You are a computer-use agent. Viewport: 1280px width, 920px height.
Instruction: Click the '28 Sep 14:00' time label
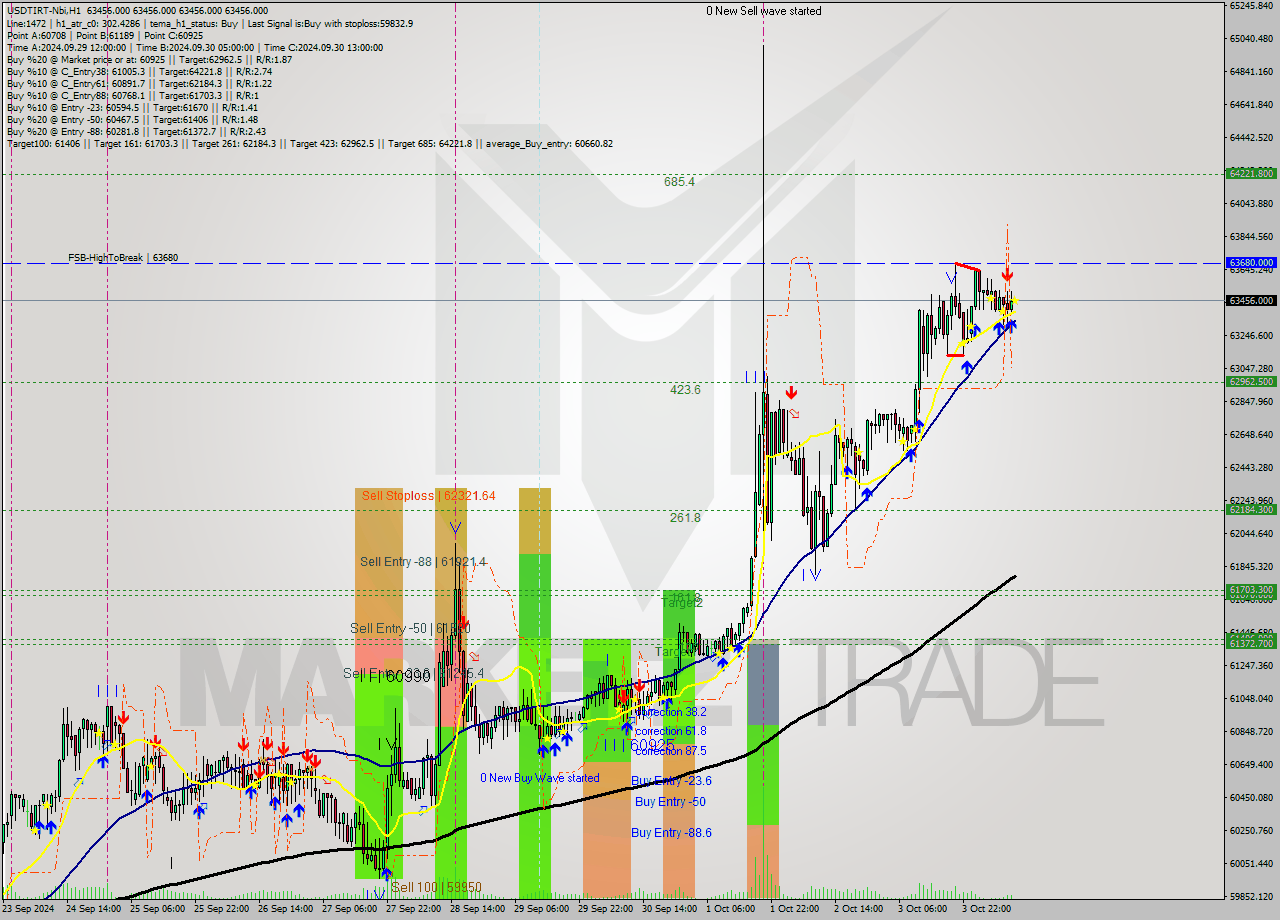478,909
